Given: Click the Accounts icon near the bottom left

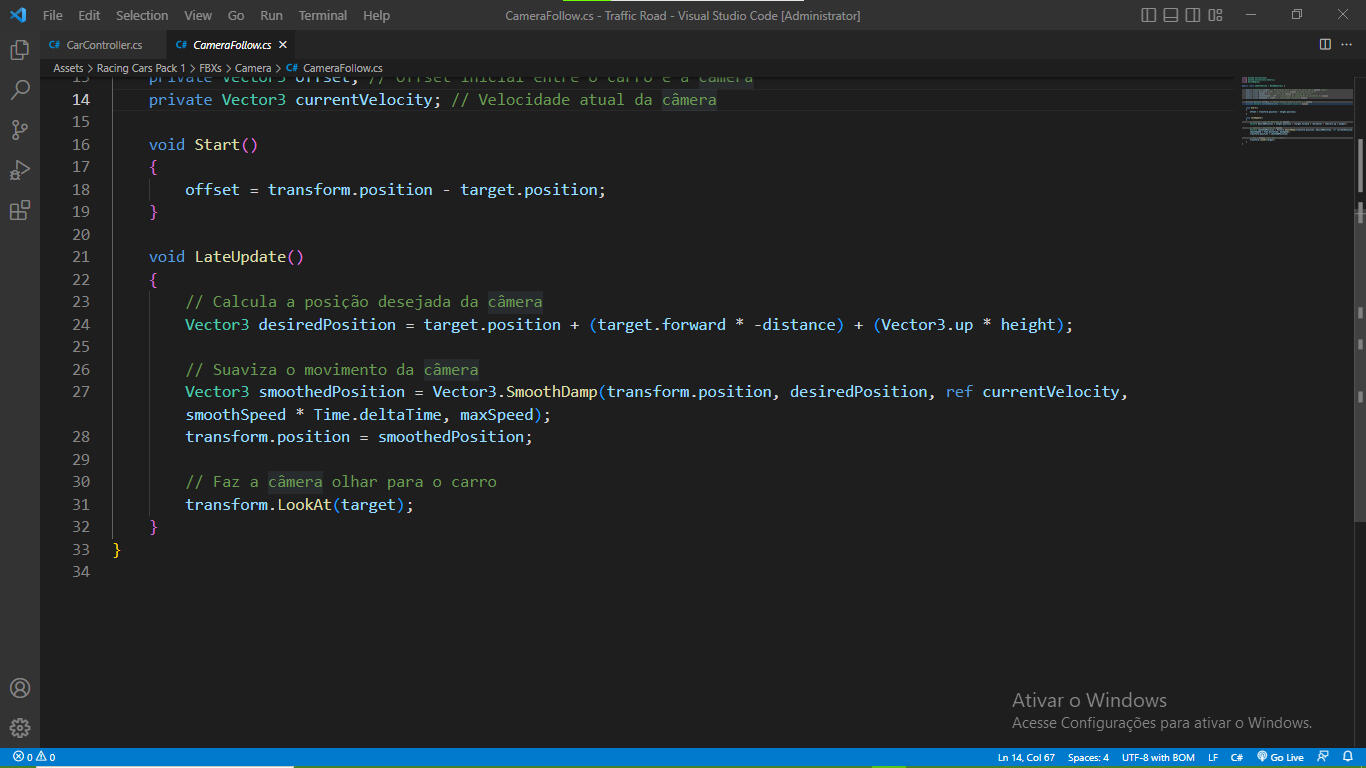Looking at the screenshot, I should click(19, 688).
